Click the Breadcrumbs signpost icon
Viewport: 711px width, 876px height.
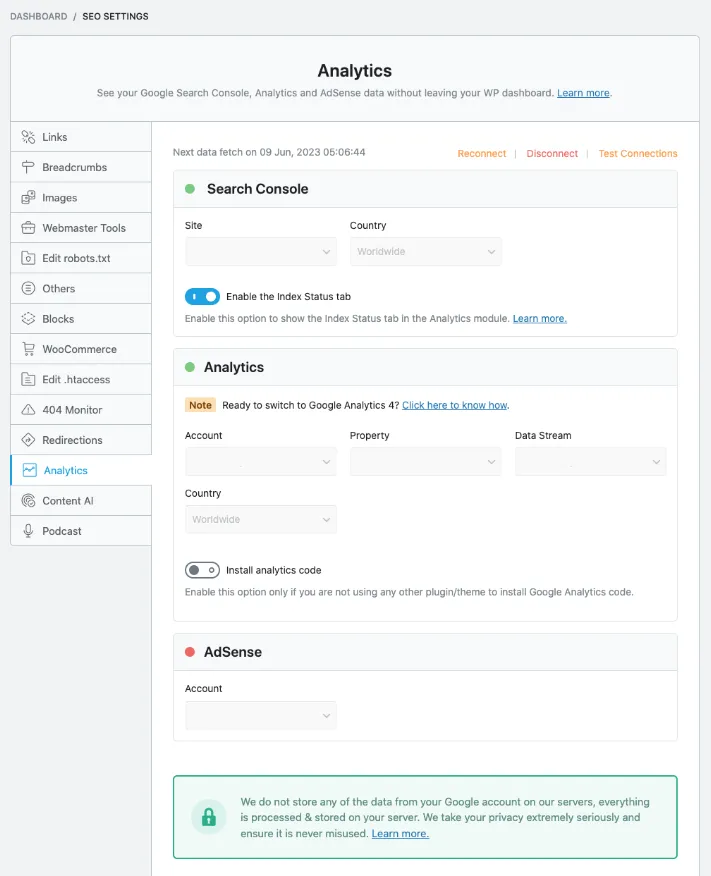28,167
